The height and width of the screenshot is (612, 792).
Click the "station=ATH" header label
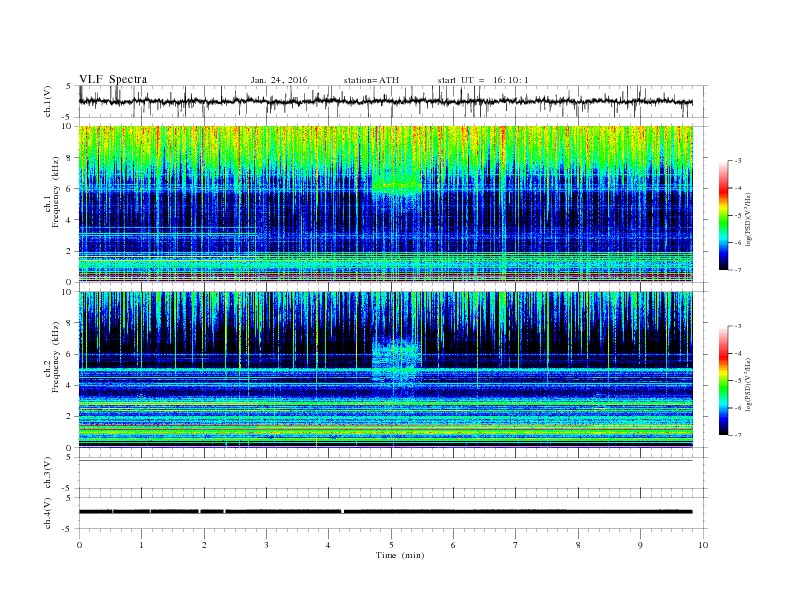(x=371, y=80)
